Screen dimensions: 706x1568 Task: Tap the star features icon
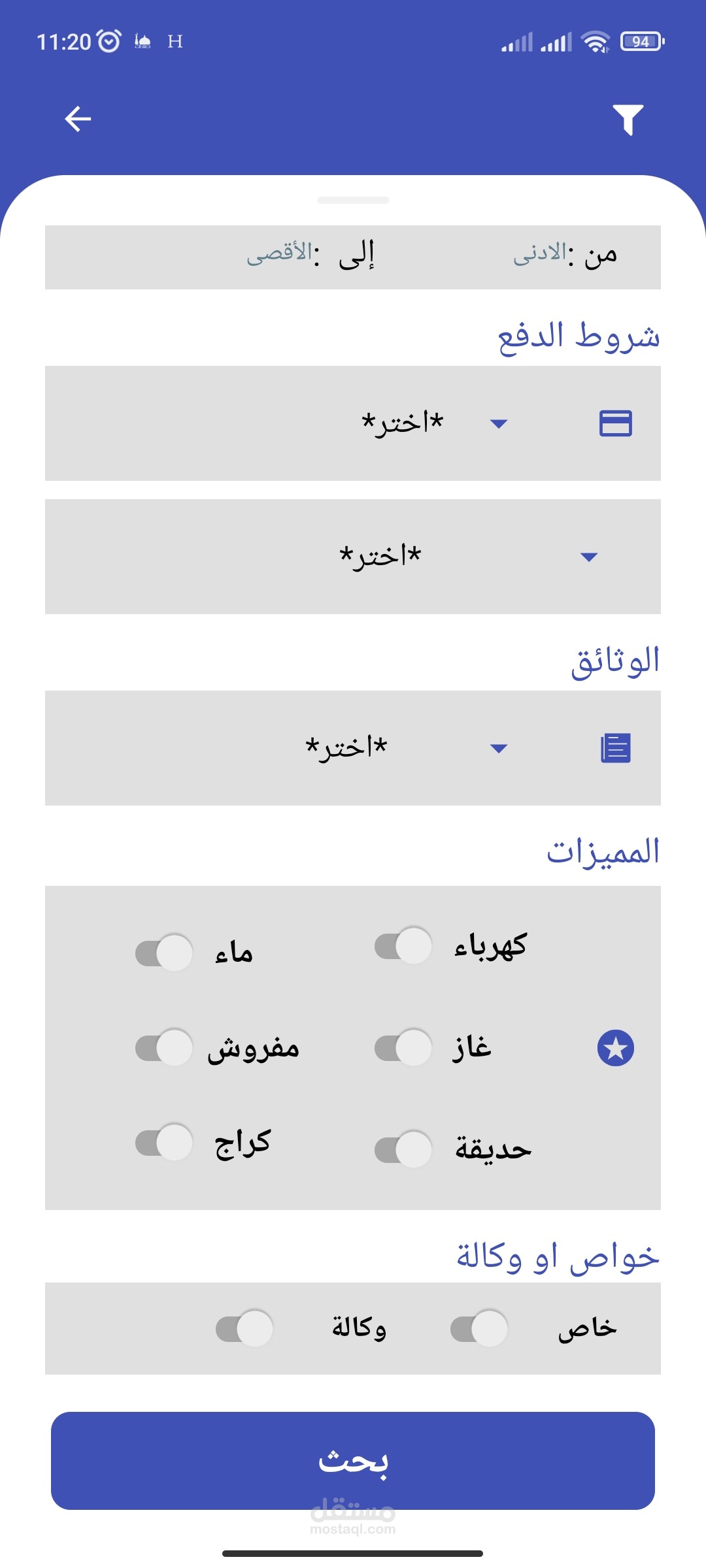click(615, 1048)
